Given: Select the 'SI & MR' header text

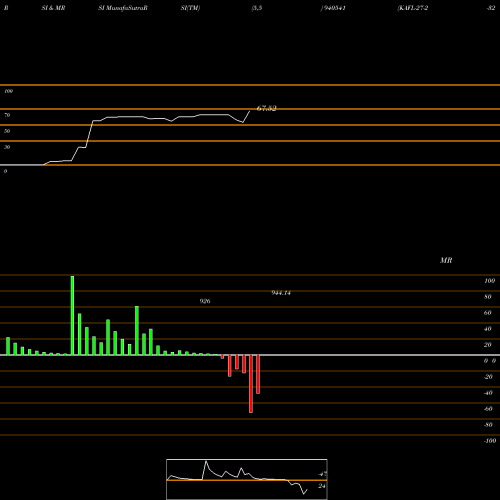Looking at the screenshot, I should click(x=53, y=8).
